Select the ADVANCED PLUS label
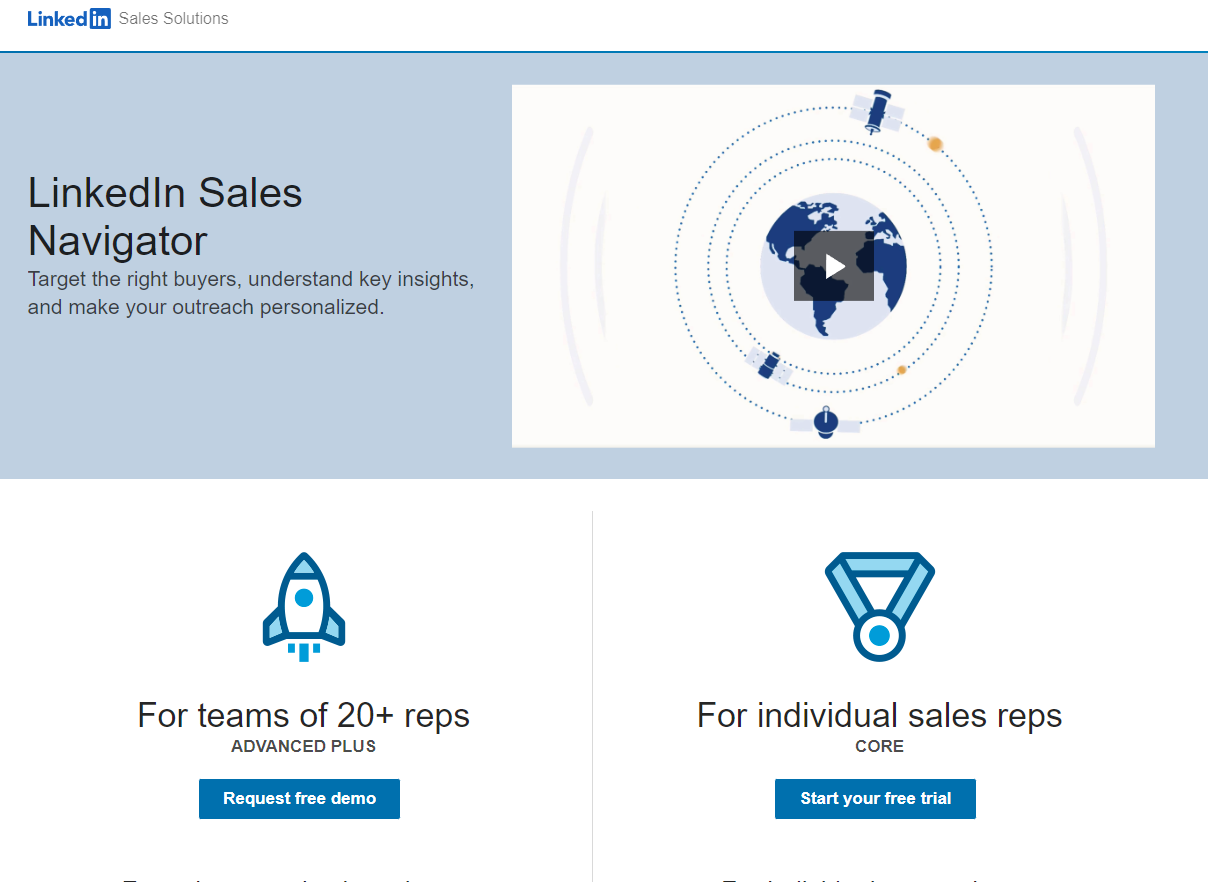Image resolution: width=1208 pixels, height=882 pixels. [304, 746]
